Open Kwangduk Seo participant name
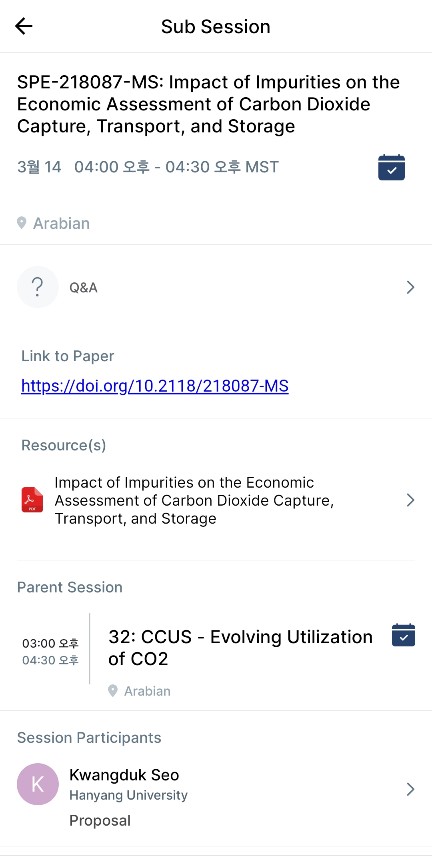The height and width of the screenshot is (856, 432). point(124,775)
